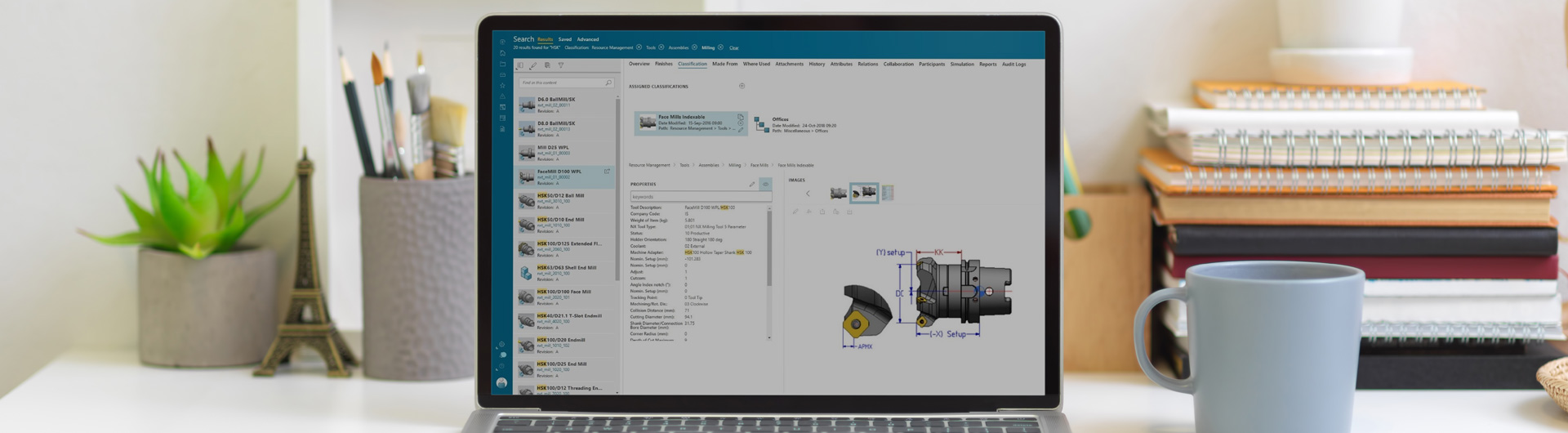Switch to the Where Used tab

point(756,64)
